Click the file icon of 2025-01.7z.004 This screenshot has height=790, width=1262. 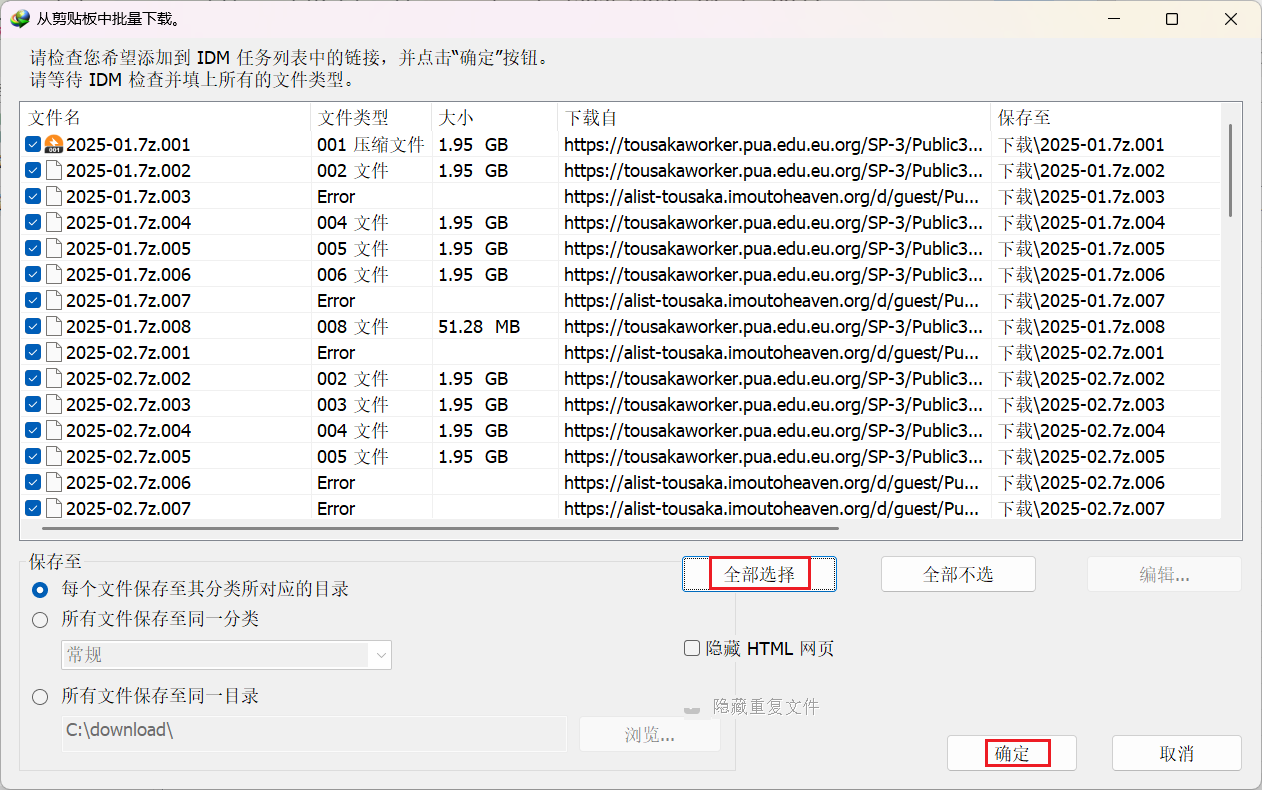tap(54, 223)
